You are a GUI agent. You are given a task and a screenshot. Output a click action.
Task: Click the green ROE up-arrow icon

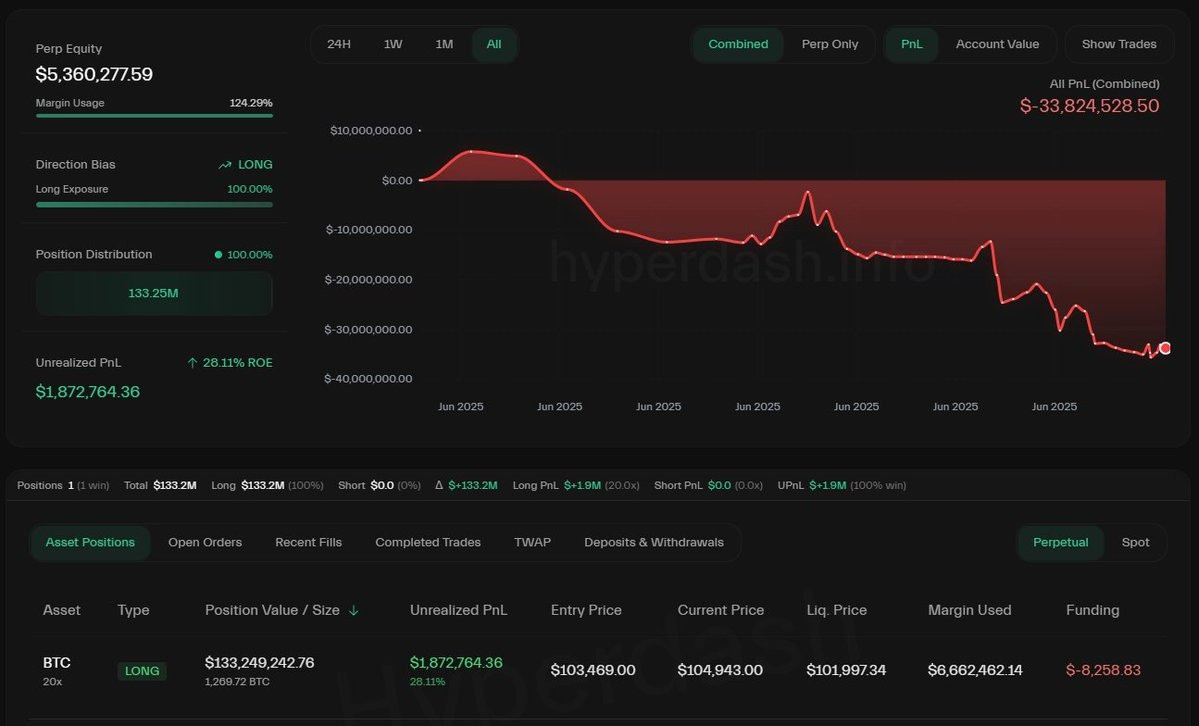tap(193, 363)
